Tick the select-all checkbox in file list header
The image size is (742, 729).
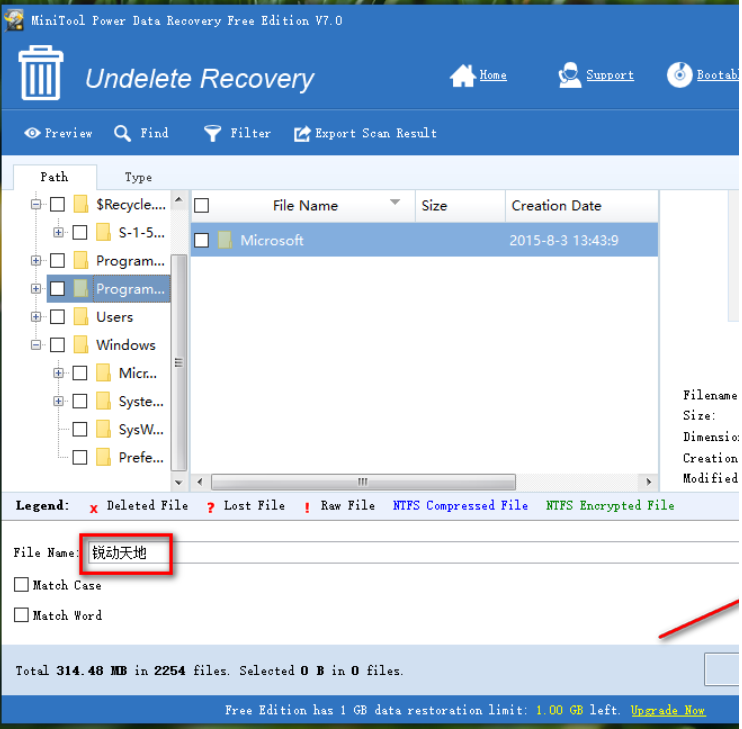pos(202,205)
